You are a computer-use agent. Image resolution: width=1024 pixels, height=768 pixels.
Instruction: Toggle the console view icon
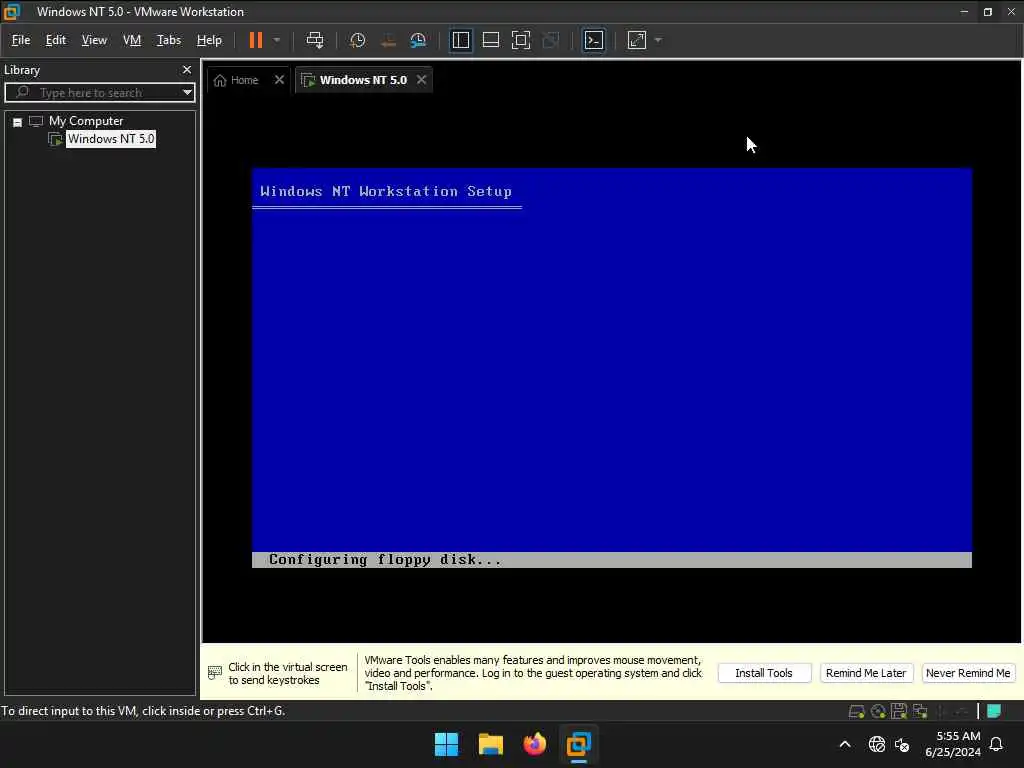[x=593, y=40]
